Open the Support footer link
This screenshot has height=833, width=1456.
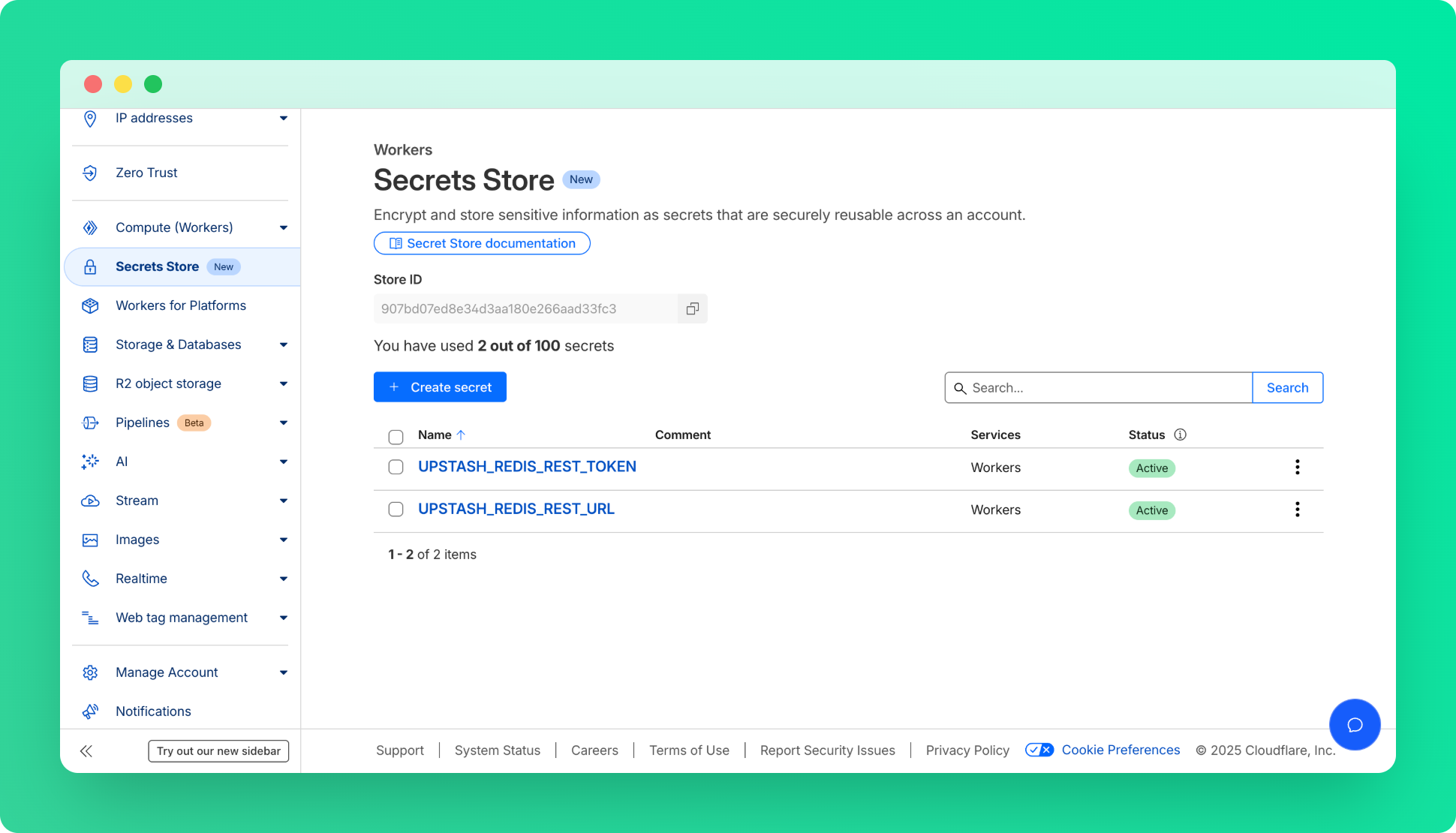(x=400, y=750)
